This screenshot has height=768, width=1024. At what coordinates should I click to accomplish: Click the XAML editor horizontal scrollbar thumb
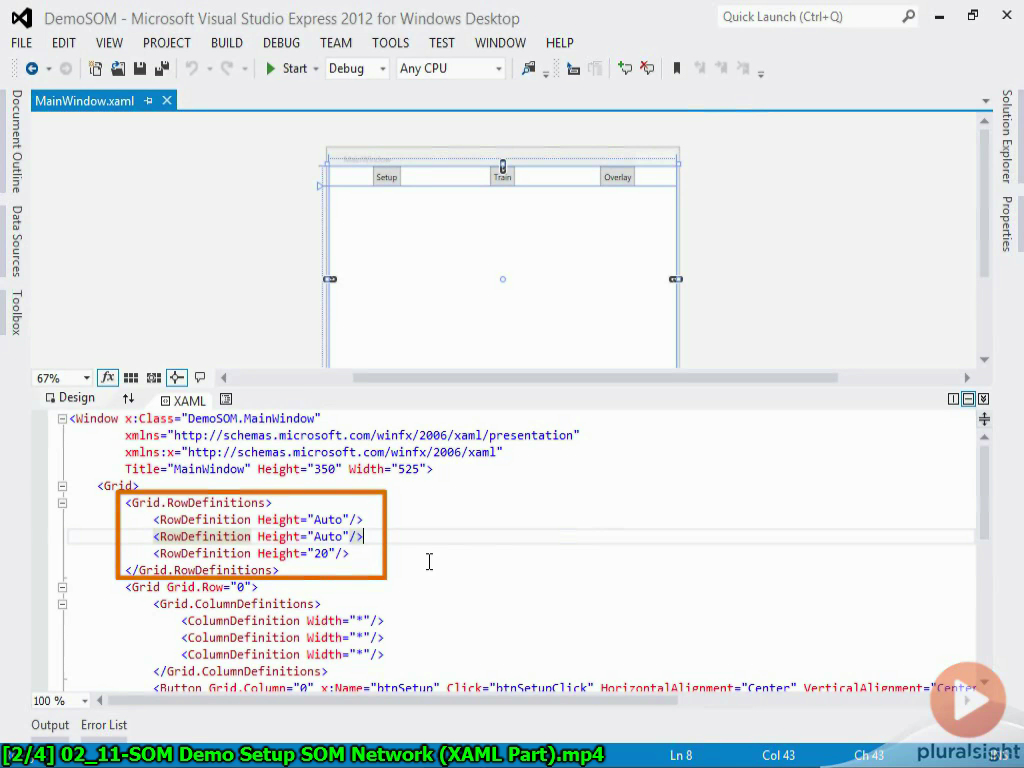coord(393,701)
